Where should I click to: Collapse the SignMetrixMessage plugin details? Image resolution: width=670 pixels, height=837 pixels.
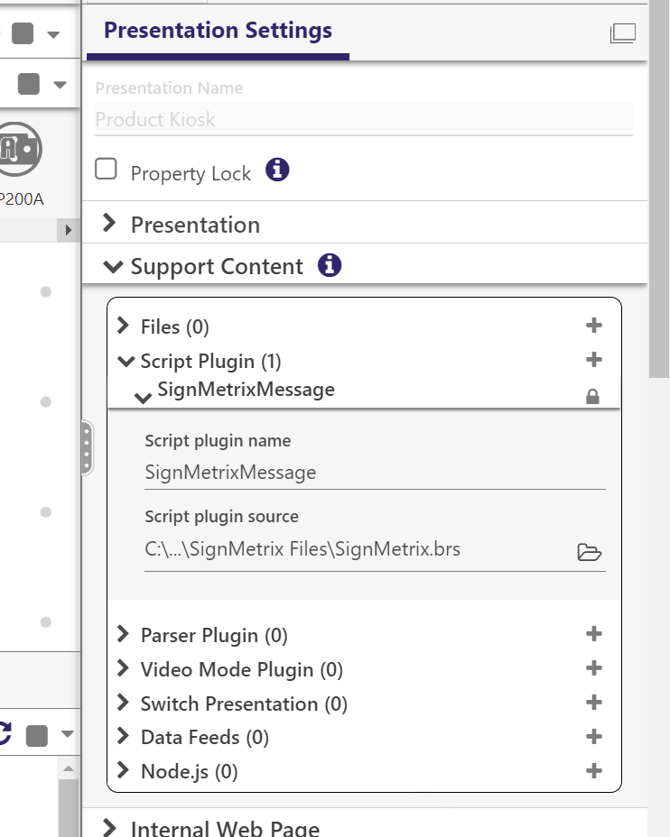point(143,397)
